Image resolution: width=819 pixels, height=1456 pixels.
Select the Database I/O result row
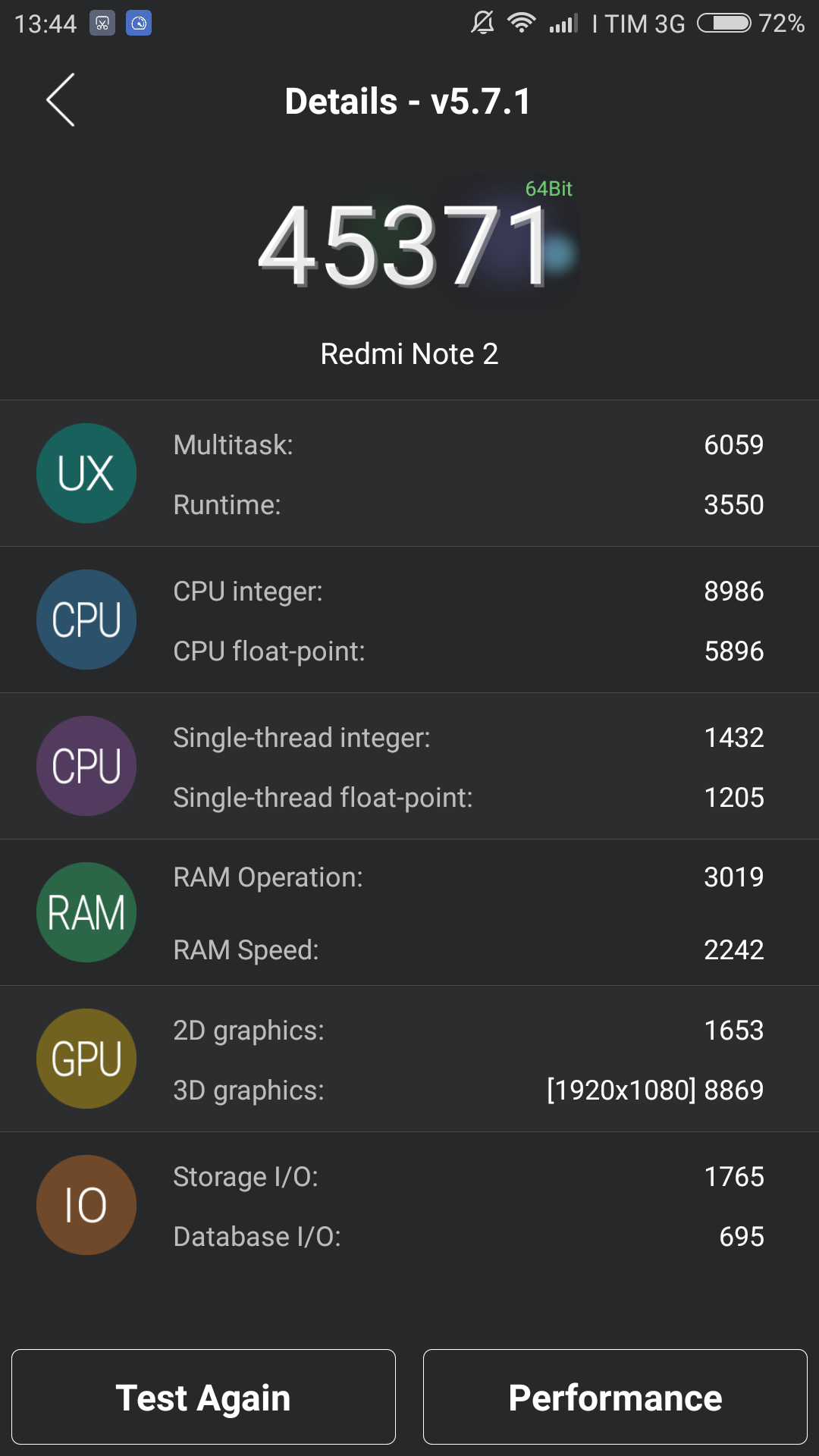[468, 1237]
